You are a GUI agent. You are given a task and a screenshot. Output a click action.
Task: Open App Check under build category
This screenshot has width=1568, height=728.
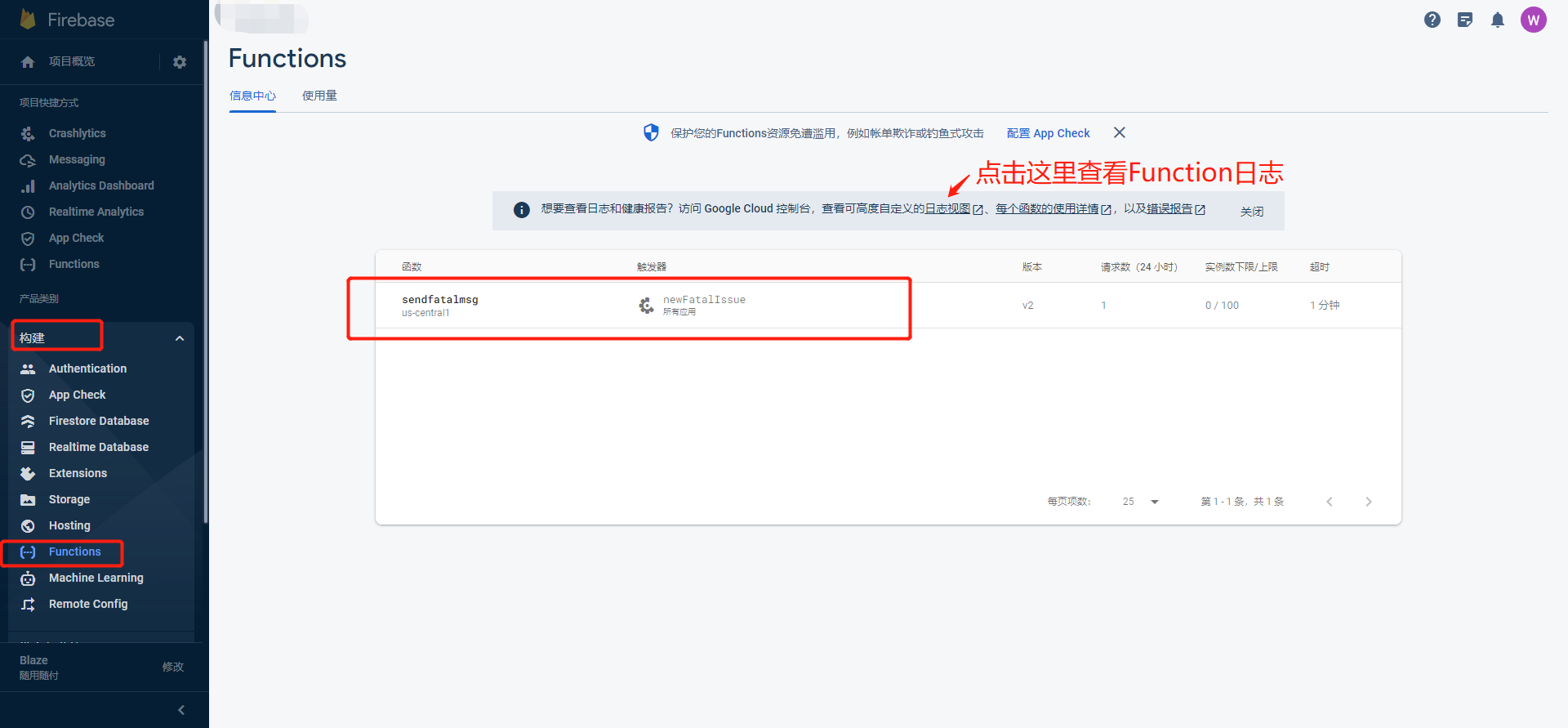click(77, 395)
